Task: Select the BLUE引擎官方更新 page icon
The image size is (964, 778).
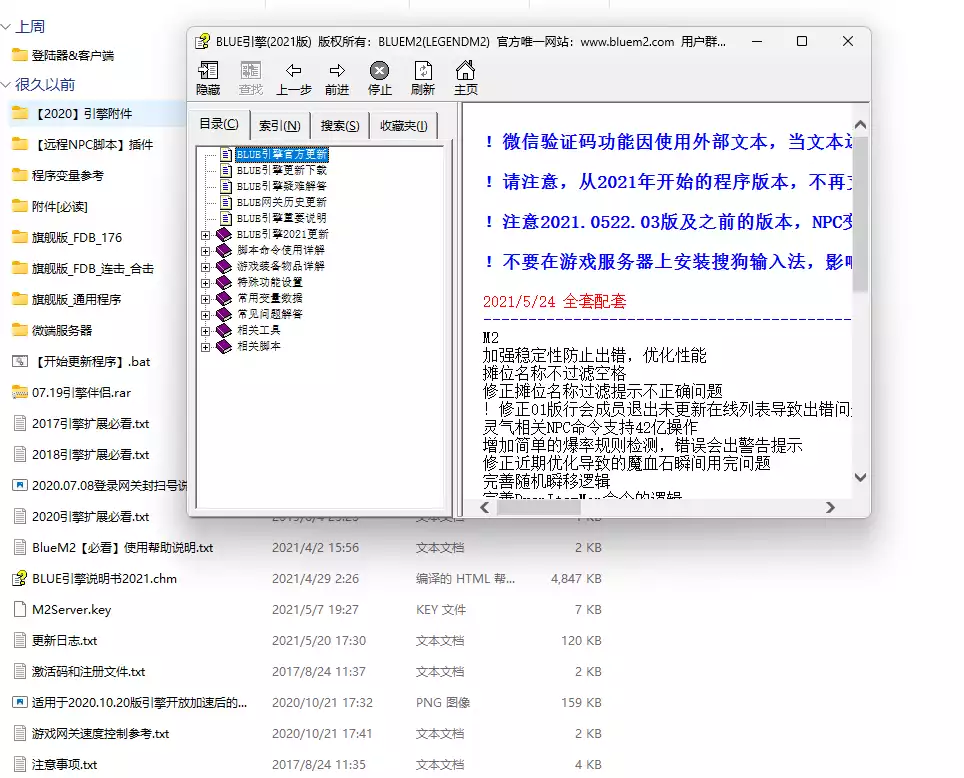Action: (x=226, y=154)
